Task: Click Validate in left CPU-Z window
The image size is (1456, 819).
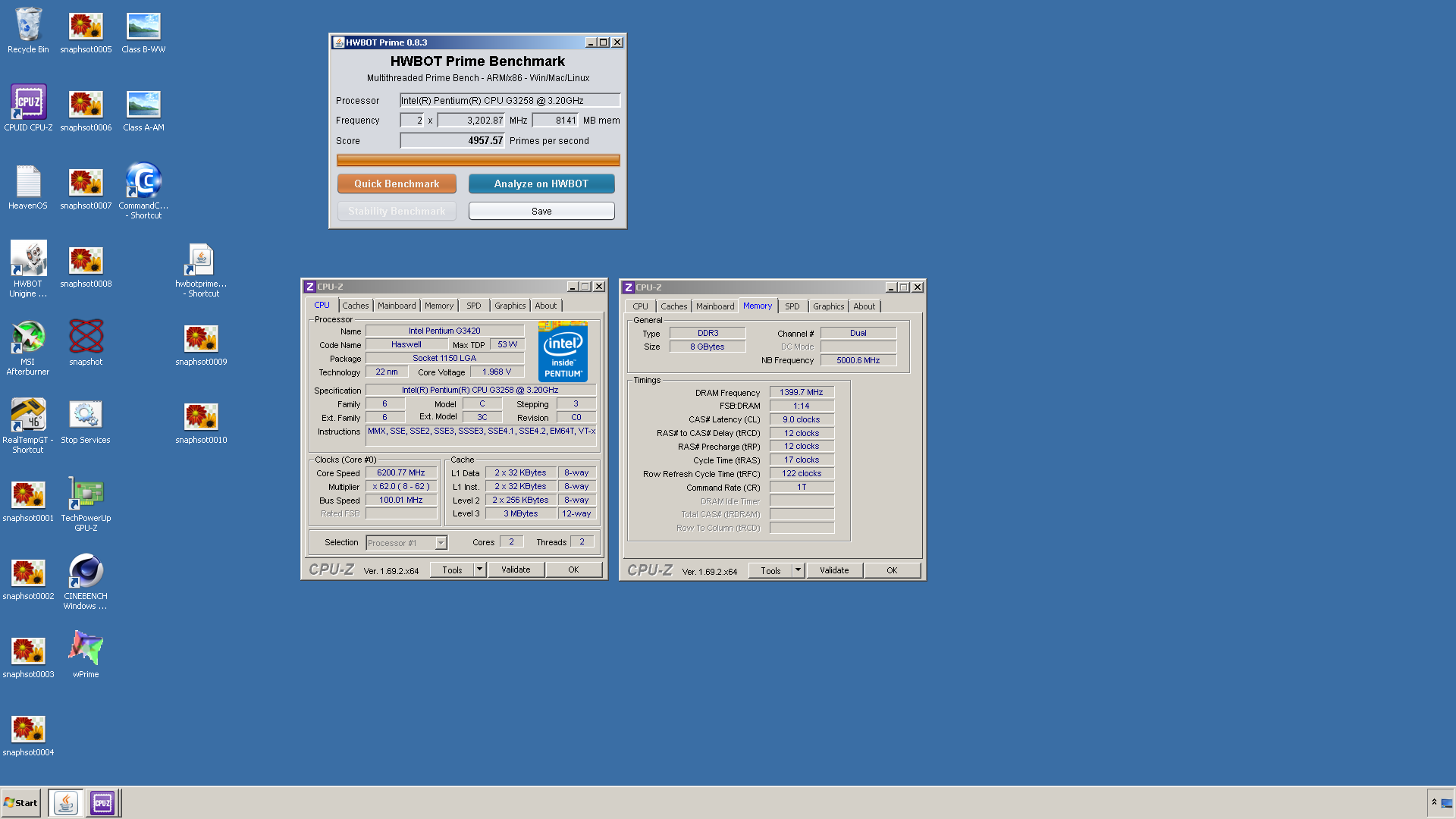Action: click(516, 570)
